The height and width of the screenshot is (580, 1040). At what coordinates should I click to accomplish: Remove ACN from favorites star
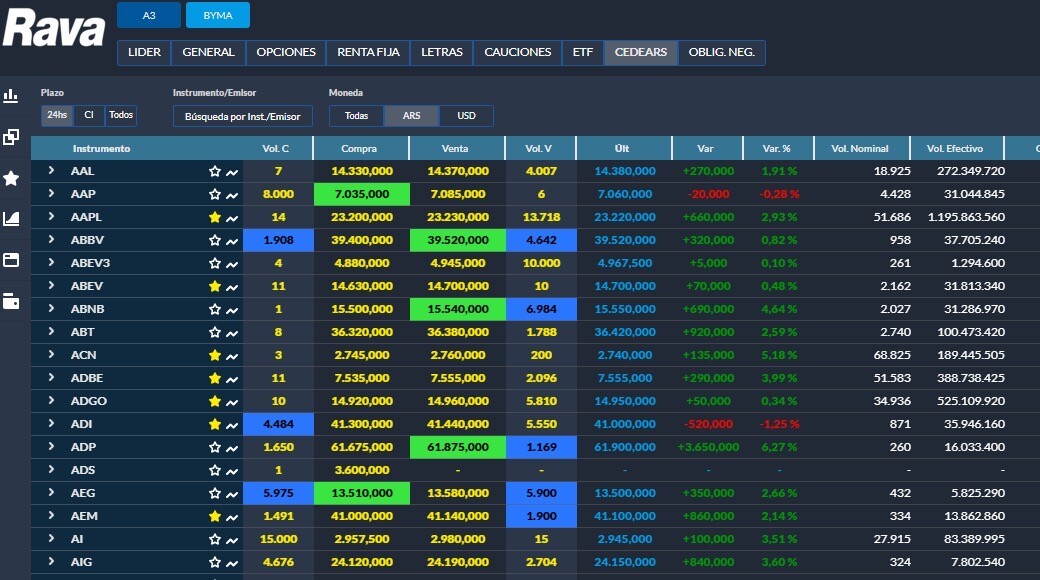(214, 355)
